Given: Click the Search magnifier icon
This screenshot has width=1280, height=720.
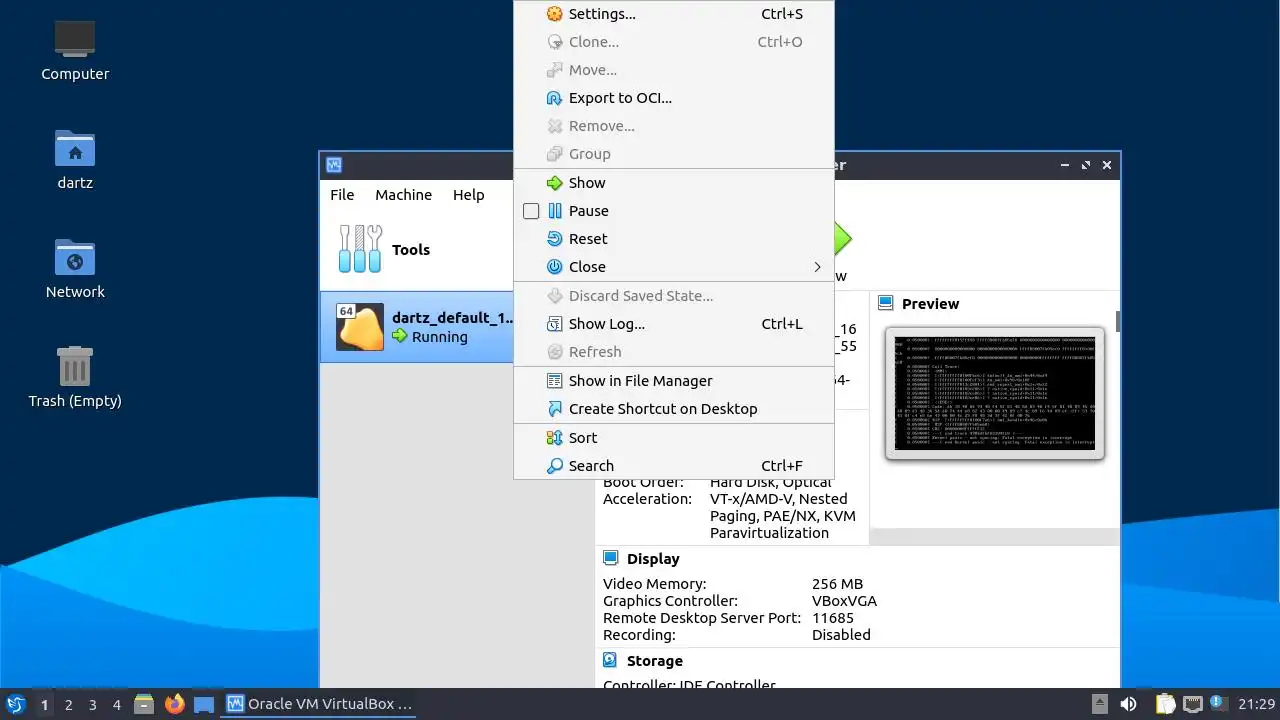Looking at the screenshot, I should [554, 466].
